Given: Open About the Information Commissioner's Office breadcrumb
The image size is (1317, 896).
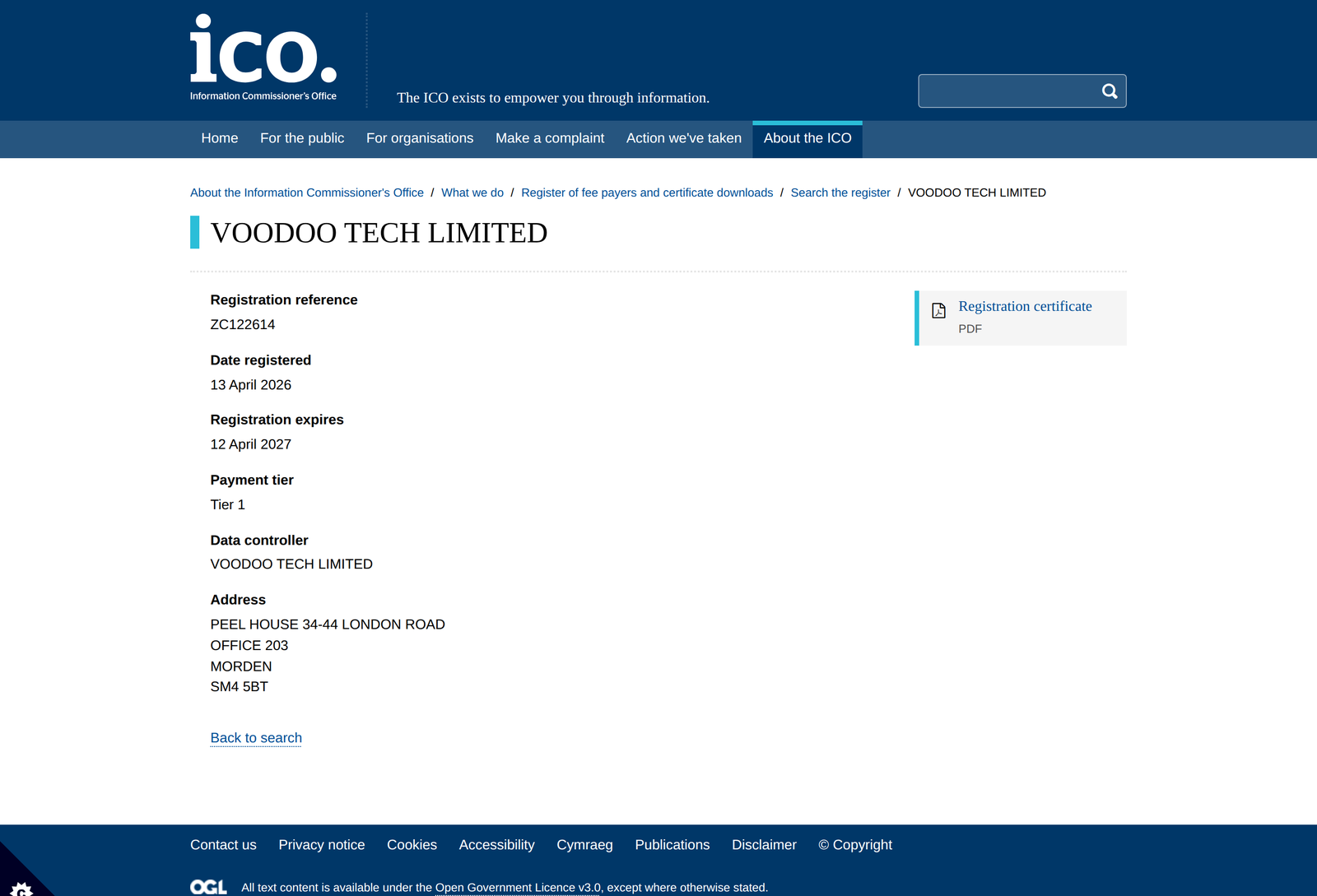Looking at the screenshot, I should pos(307,193).
